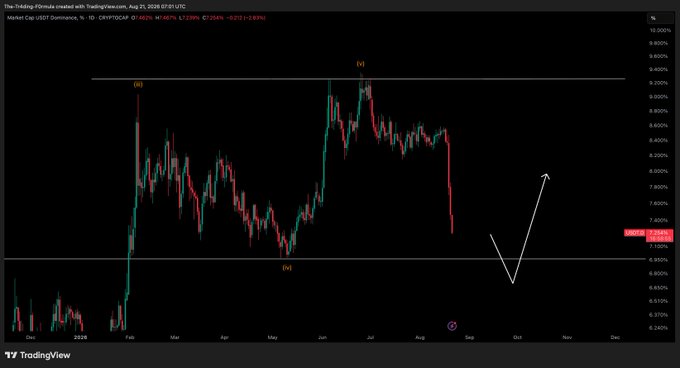The image size is (680, 368).
Task: Click the Oct label on time axis
Action: coord(517,337)
